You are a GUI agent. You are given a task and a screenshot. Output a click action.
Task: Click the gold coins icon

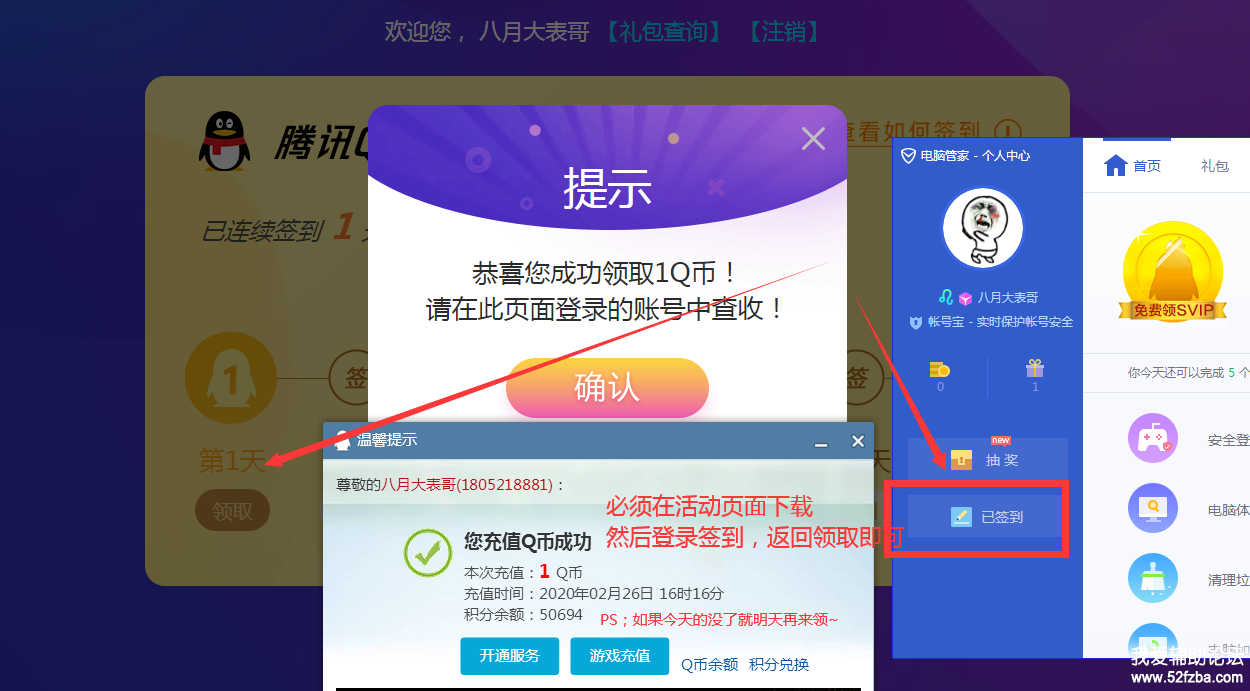[x=940, y=369]
